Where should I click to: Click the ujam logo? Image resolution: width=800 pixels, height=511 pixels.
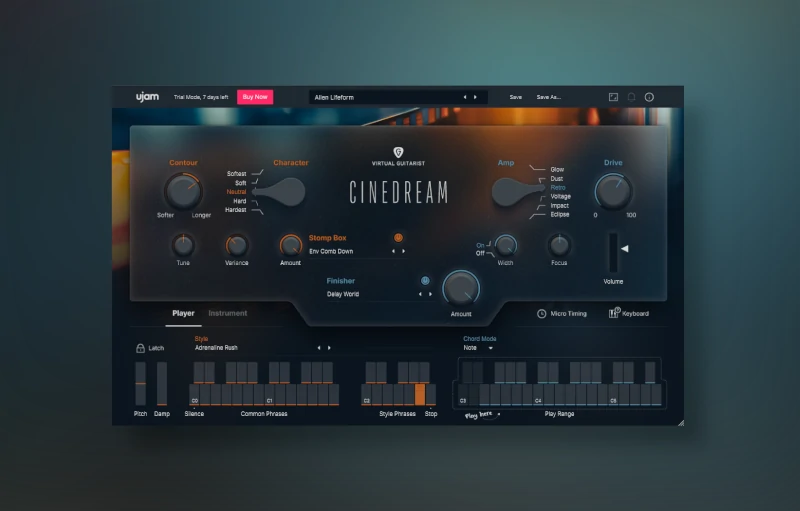click(147, 96)
